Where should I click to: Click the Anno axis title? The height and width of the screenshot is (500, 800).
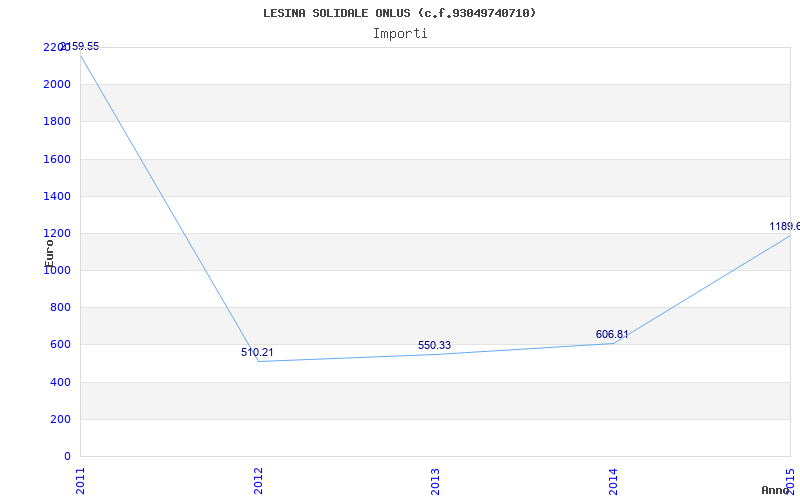click(x=775, y=490)
